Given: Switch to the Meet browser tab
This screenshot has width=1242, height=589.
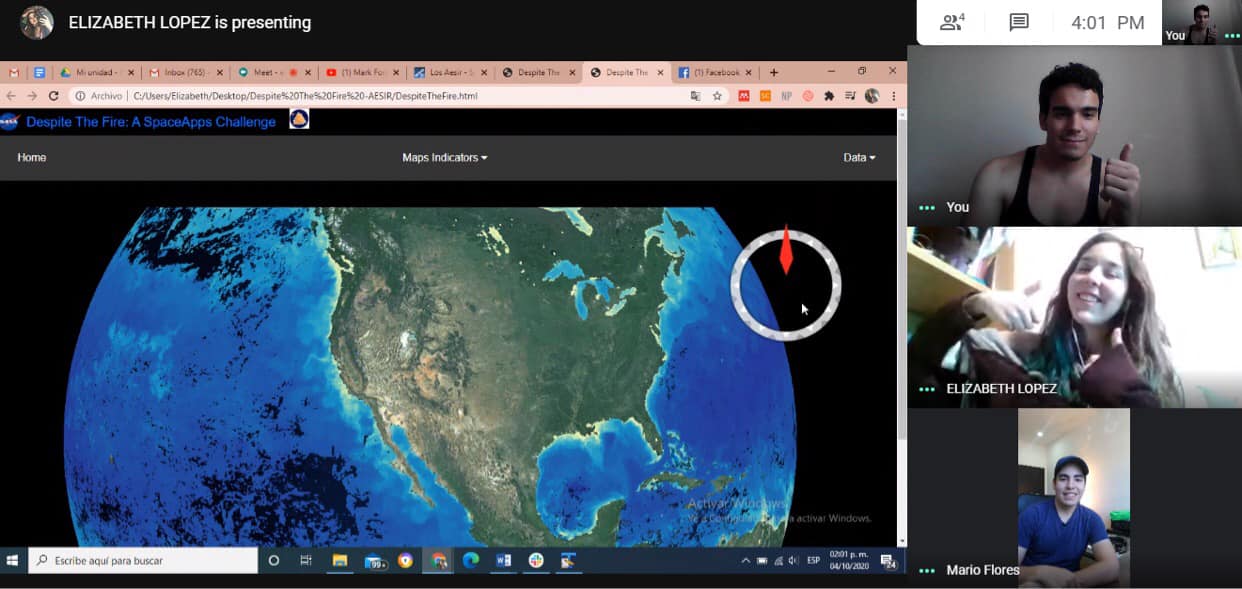Looking at the screenshot, I should 275,73.
